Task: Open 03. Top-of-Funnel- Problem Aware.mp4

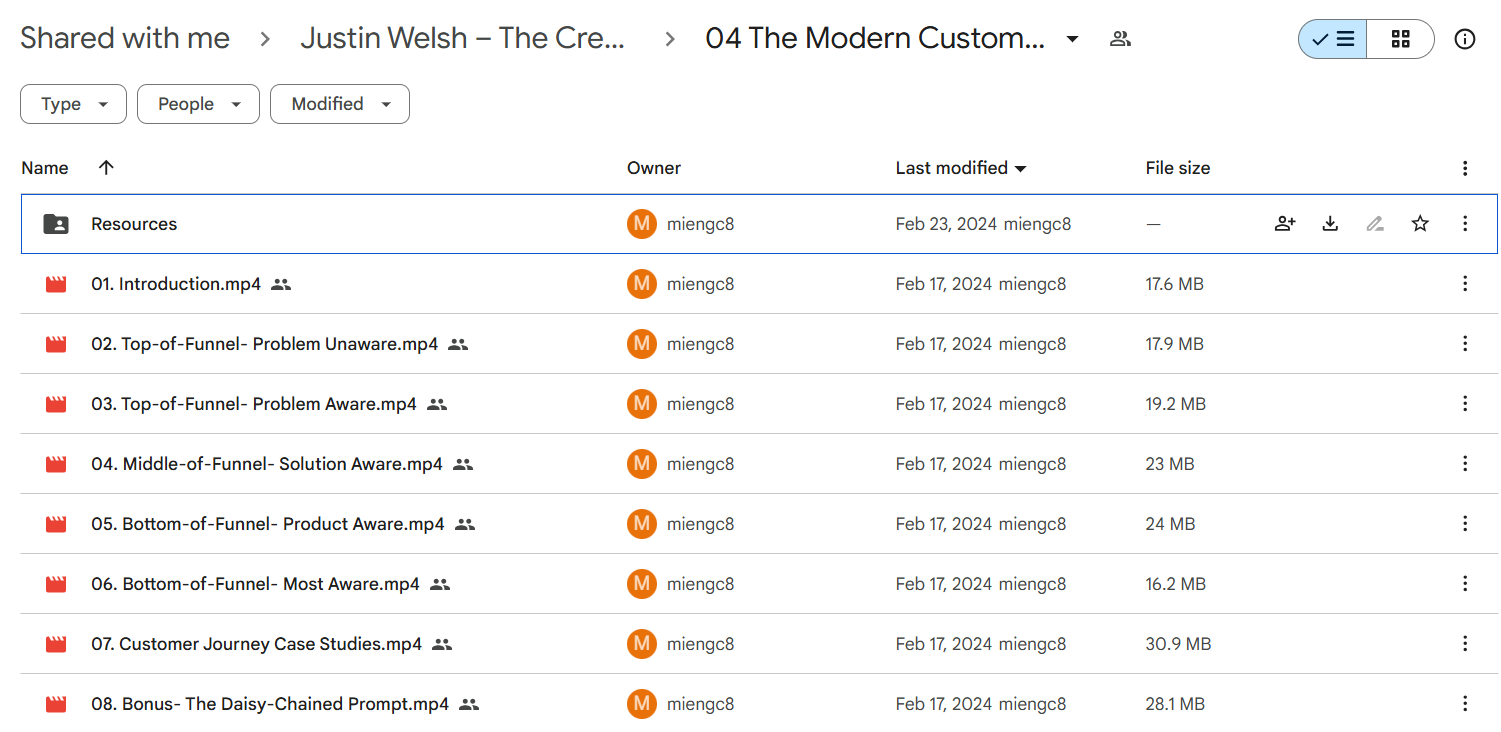Action: (x=254, y=404)
